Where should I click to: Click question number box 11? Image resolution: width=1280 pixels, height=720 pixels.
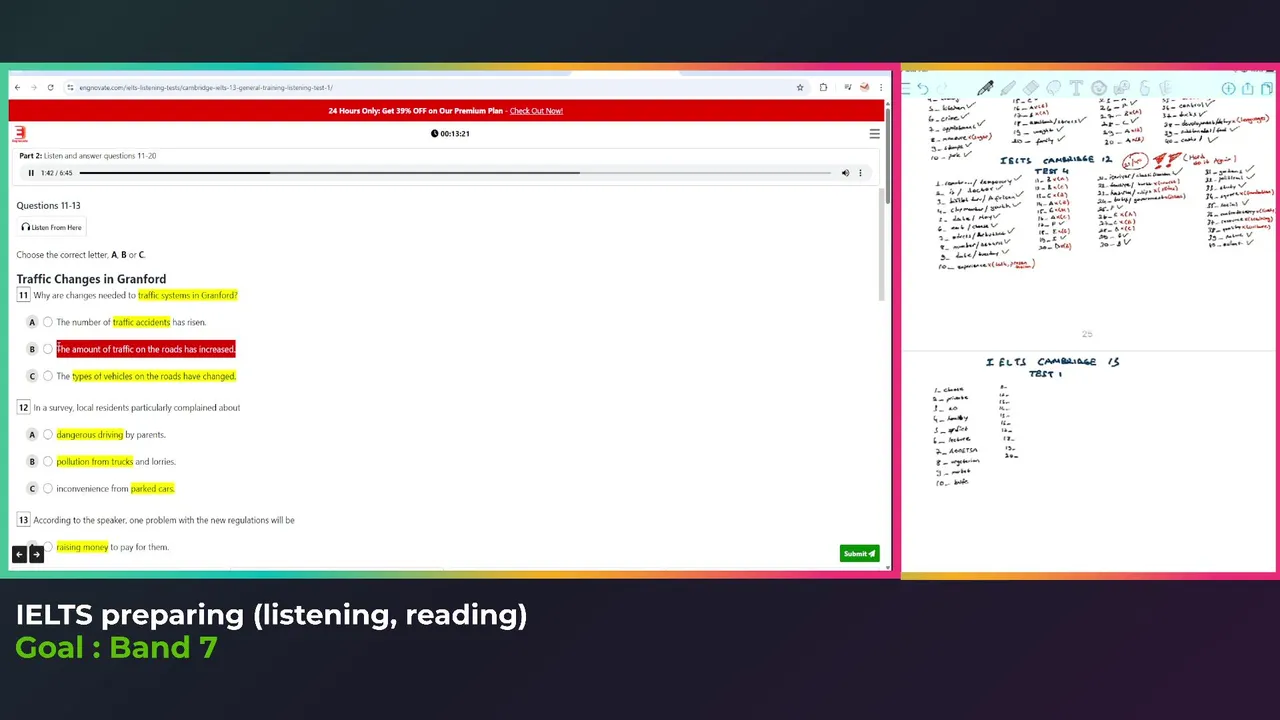point(23,295)
